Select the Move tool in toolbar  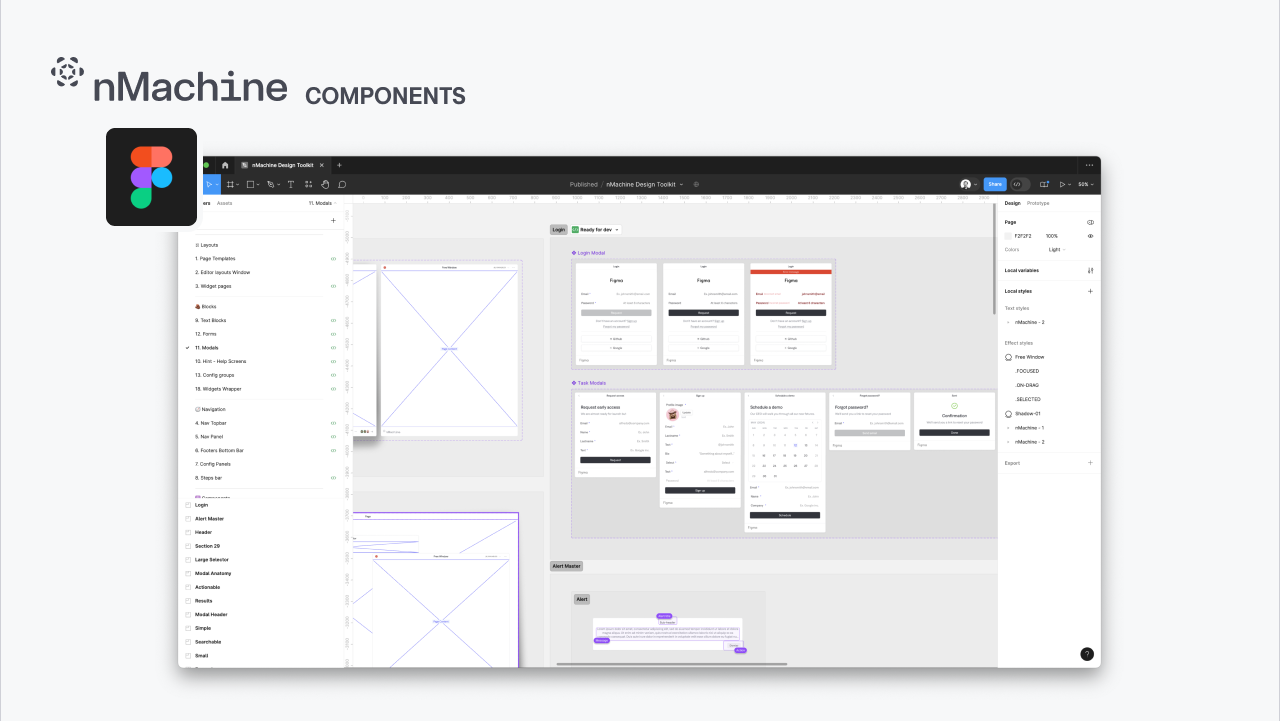(208, 184)
